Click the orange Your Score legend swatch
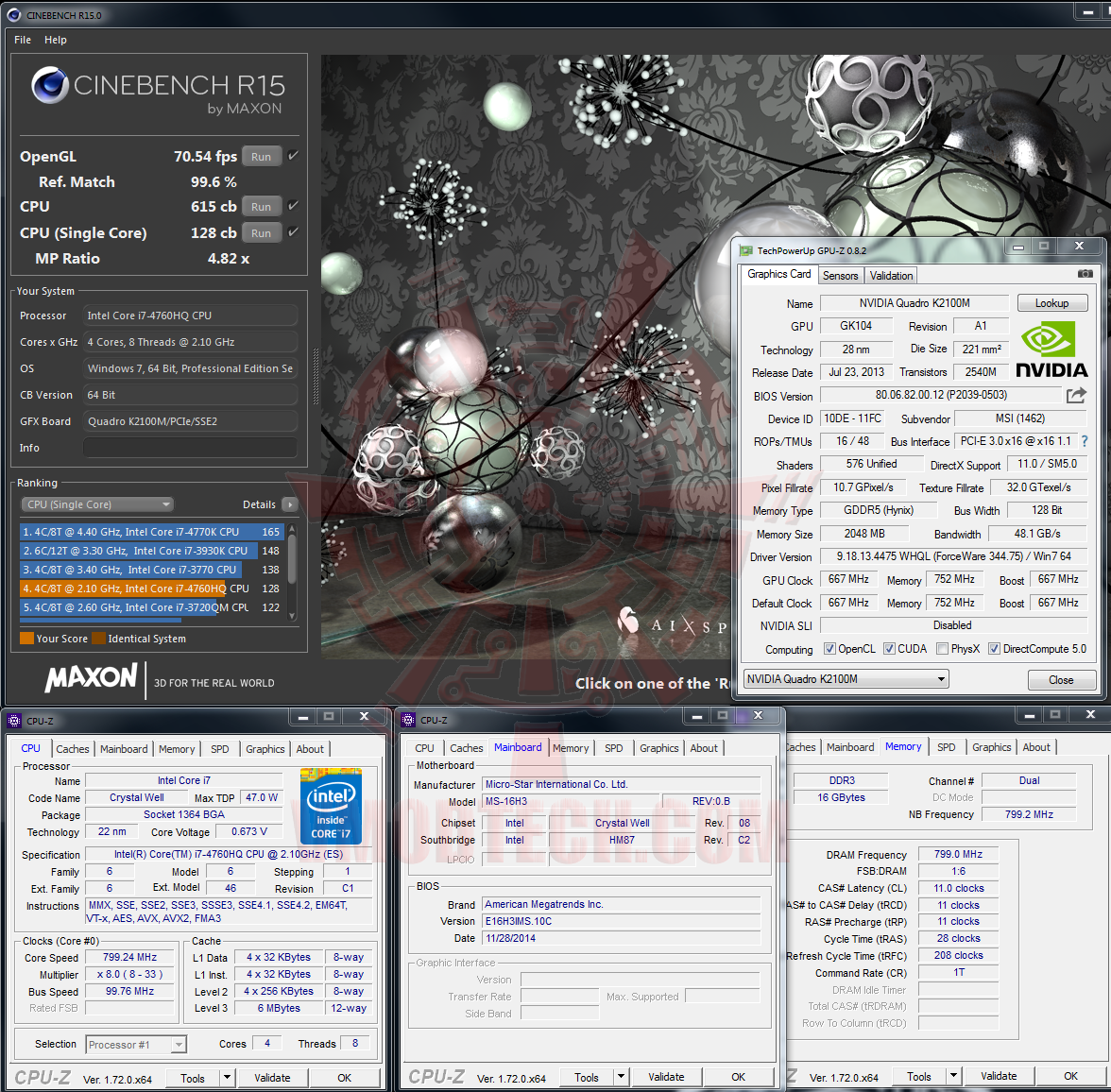The height and width of the screenshot is (1092, 1111). coord(26,638)
